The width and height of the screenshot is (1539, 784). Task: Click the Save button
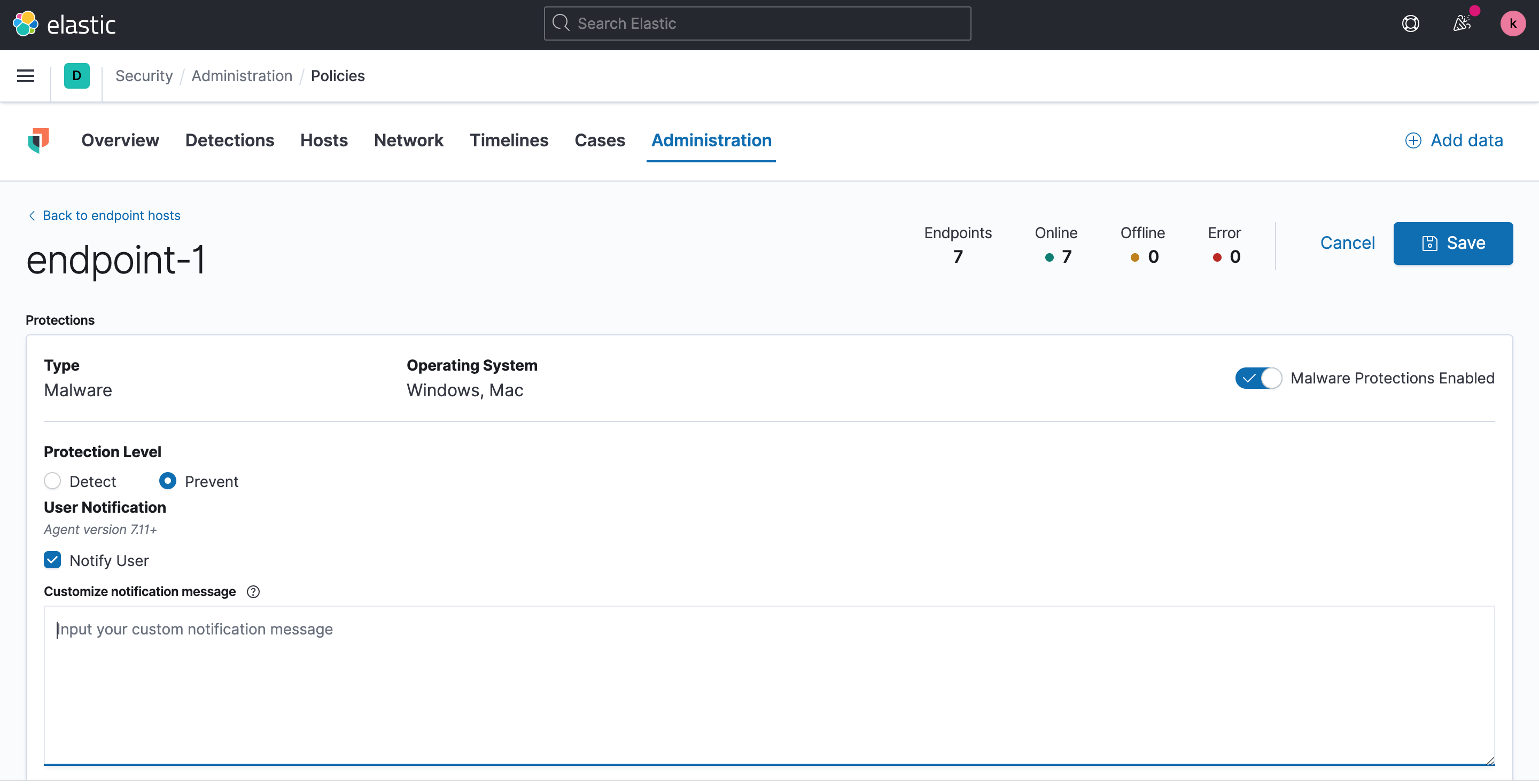tap(1453, 243)
